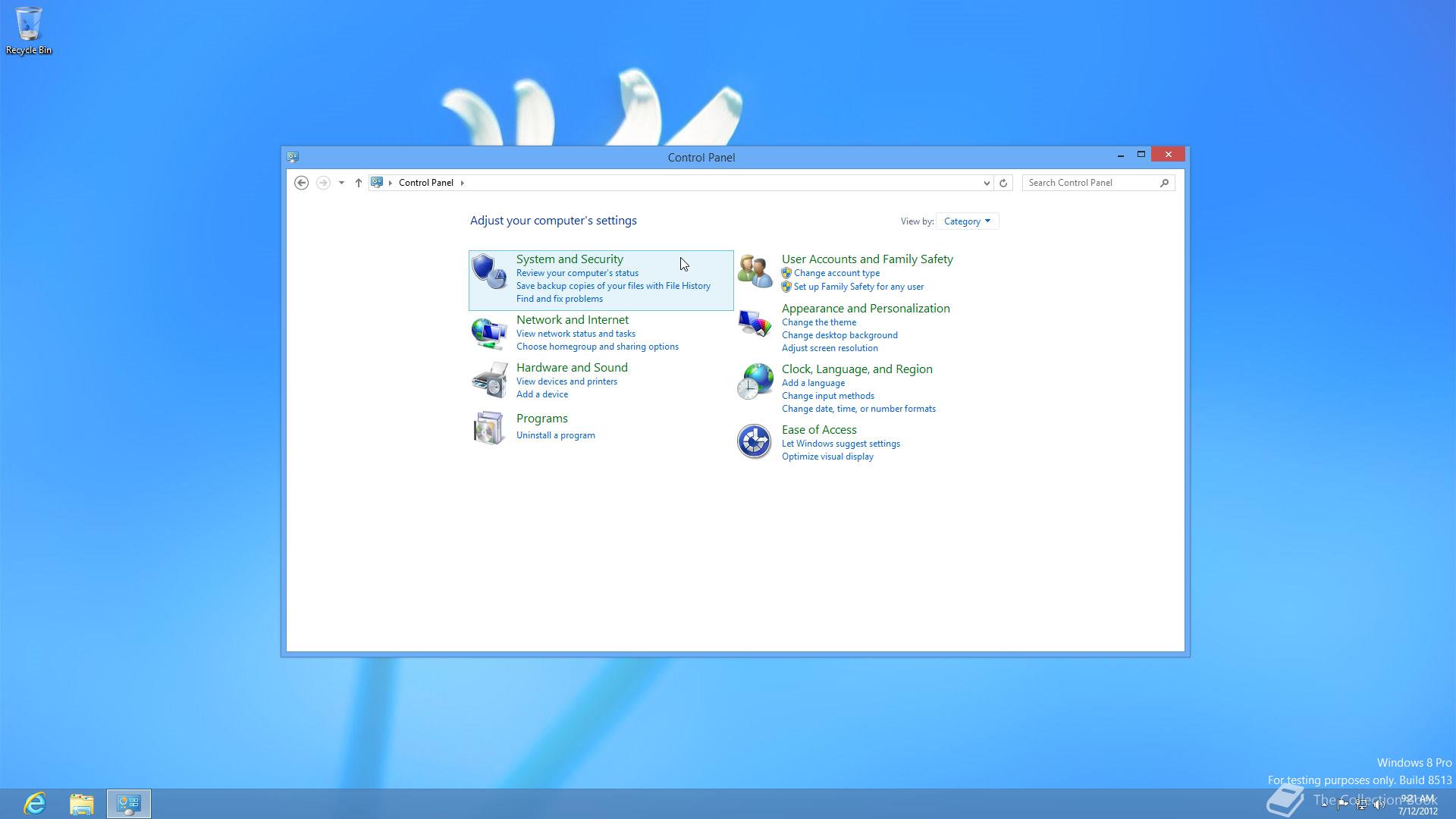Expand the chevron before Control Panel breadcrumb
The height and width of the screenshot is (819, 1456).
[x=391, y=183]
